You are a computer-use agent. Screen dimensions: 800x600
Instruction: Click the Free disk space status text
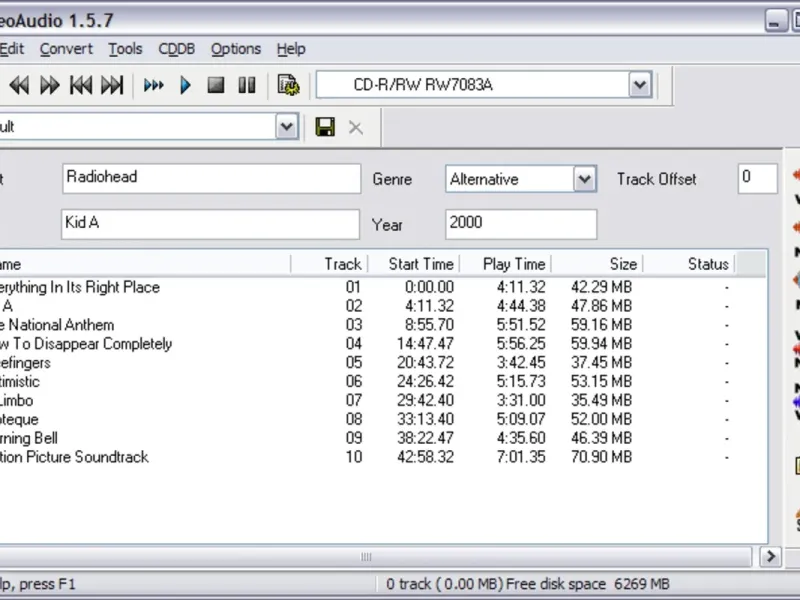tap(588, 584)
